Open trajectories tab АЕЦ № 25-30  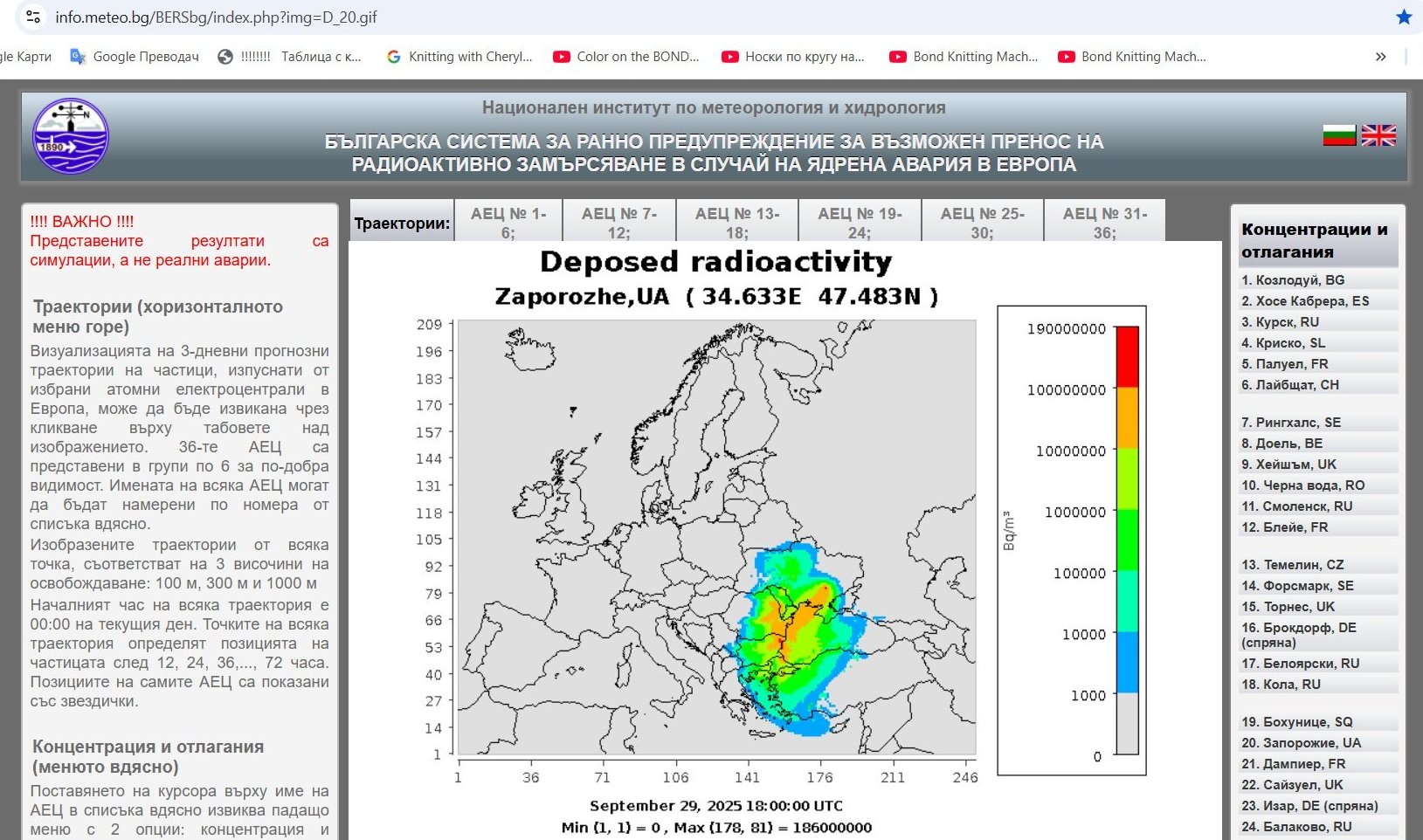coord(982,223)
